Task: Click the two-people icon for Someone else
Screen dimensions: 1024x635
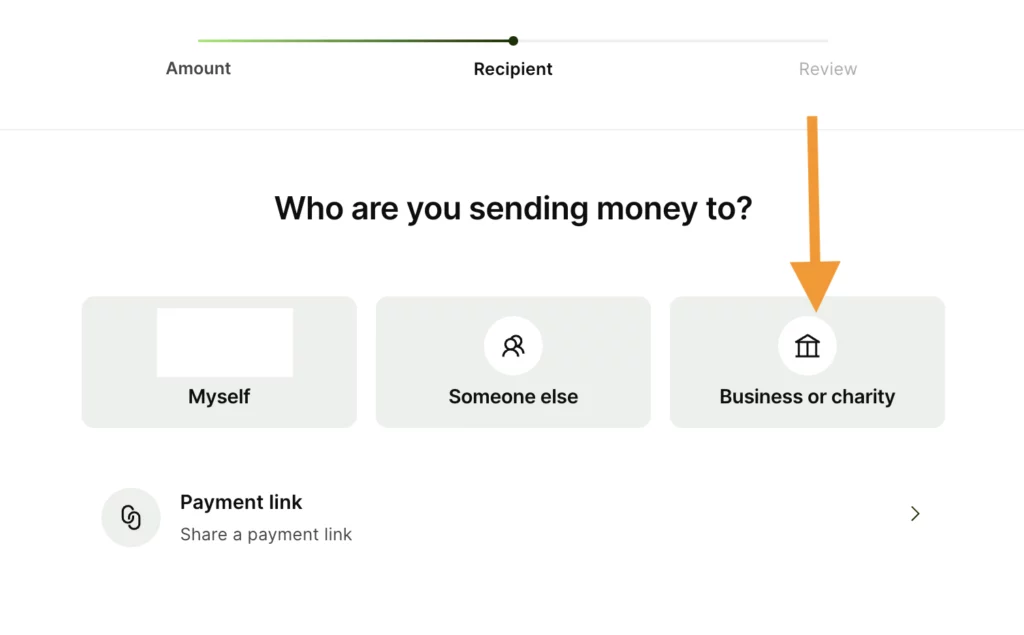Action: (x=513, y=346)
